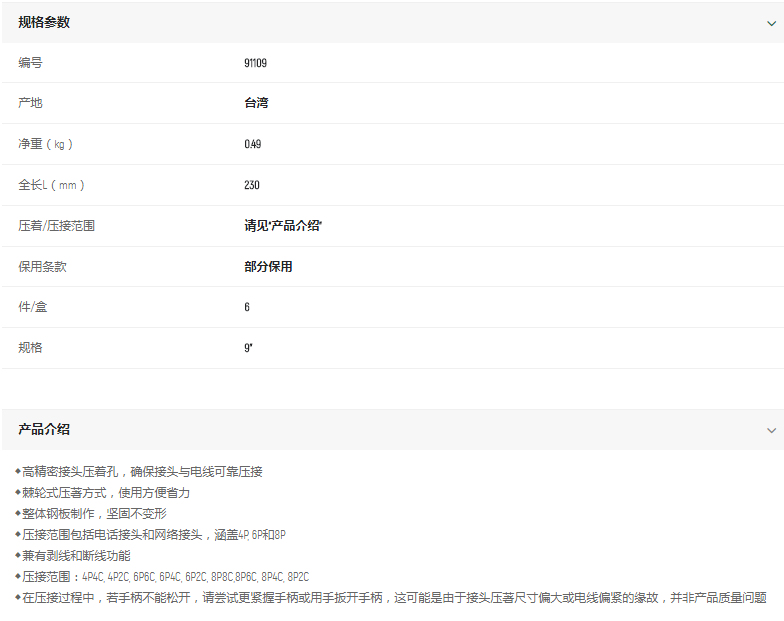
Task: Click the 规格参数 section title
Action: point(44,22)
